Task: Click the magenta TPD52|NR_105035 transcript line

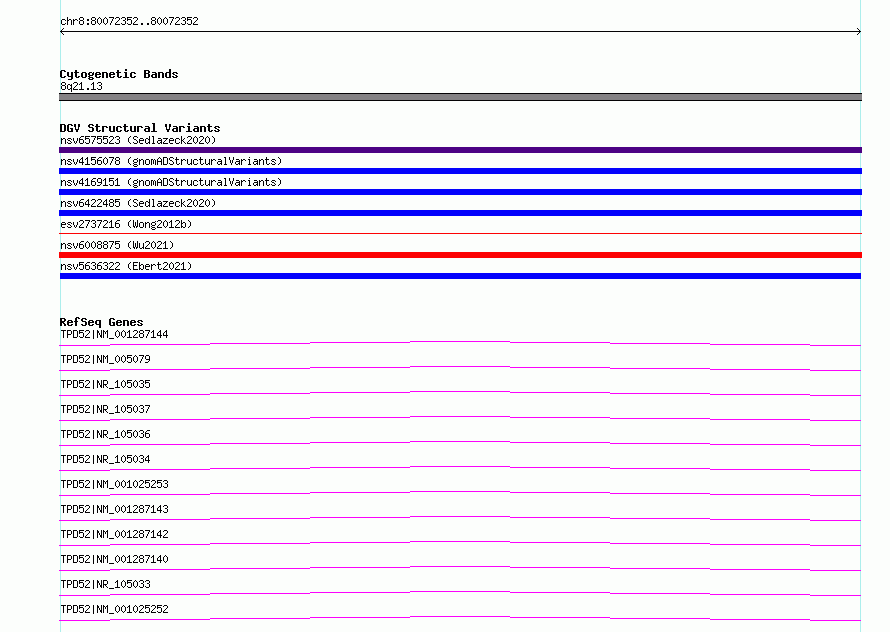Action: point(460,393)
